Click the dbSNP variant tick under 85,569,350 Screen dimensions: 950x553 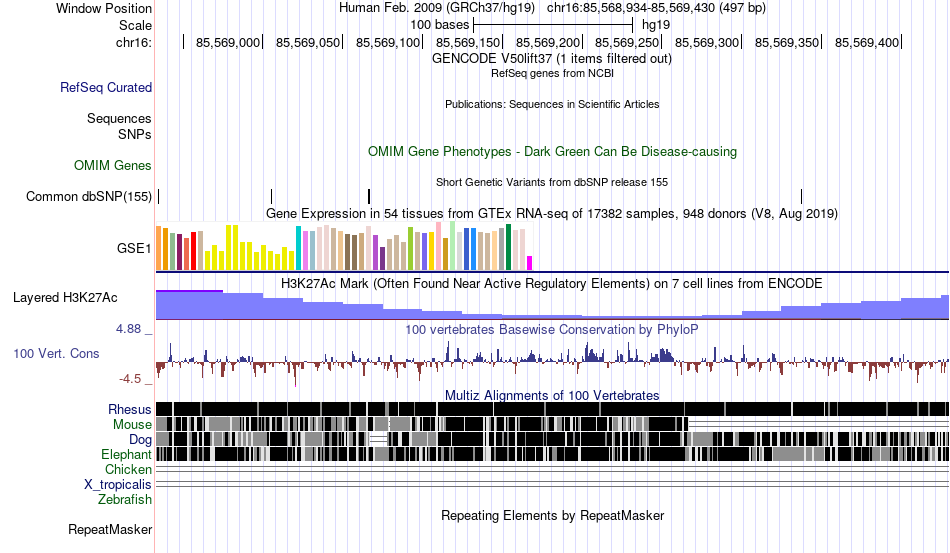click(x=802, y=196)
